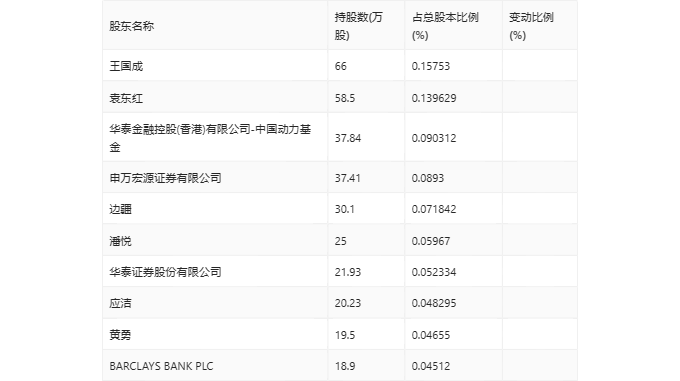Click share count value 25
The width and height of the screenshot is (680, 381).
tap(340, 241)
